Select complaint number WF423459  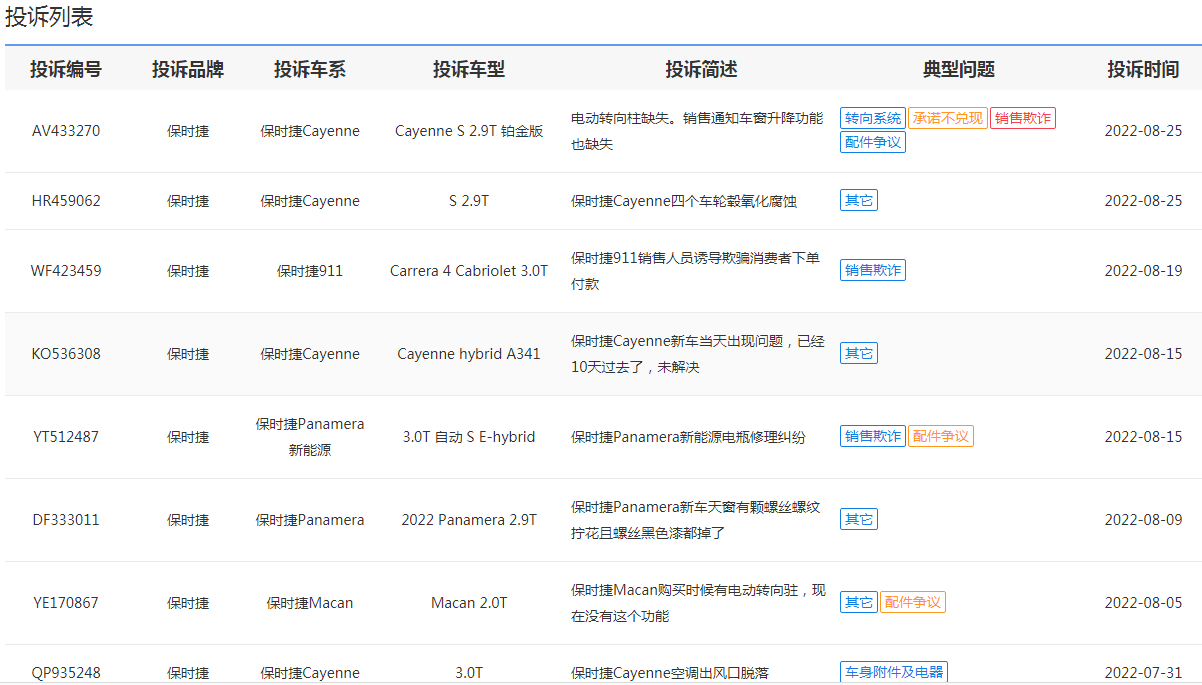[66, 271]
